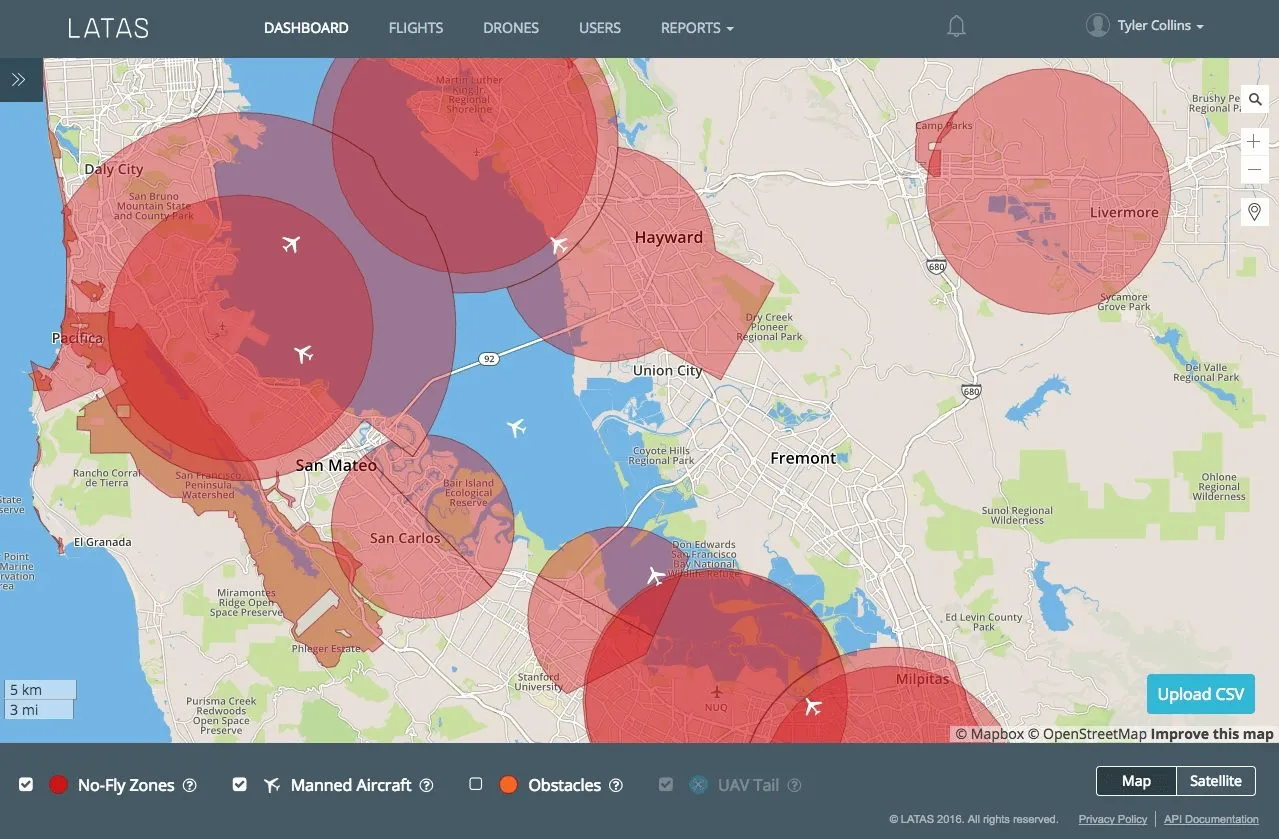Open the Tyler Collins user menu

[x=1145, y=26]
